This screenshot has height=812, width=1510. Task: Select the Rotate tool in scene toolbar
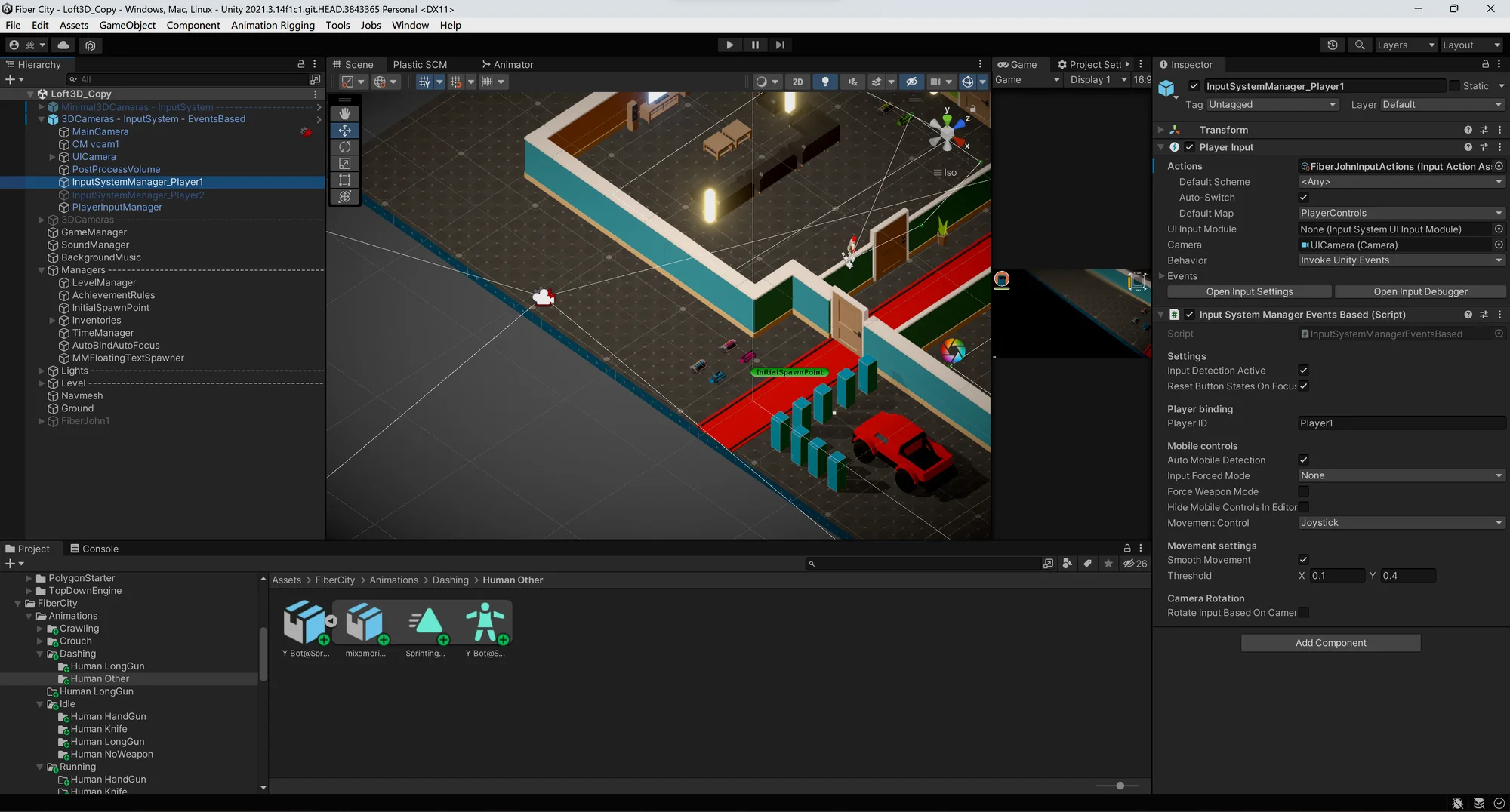coord(345,147)
